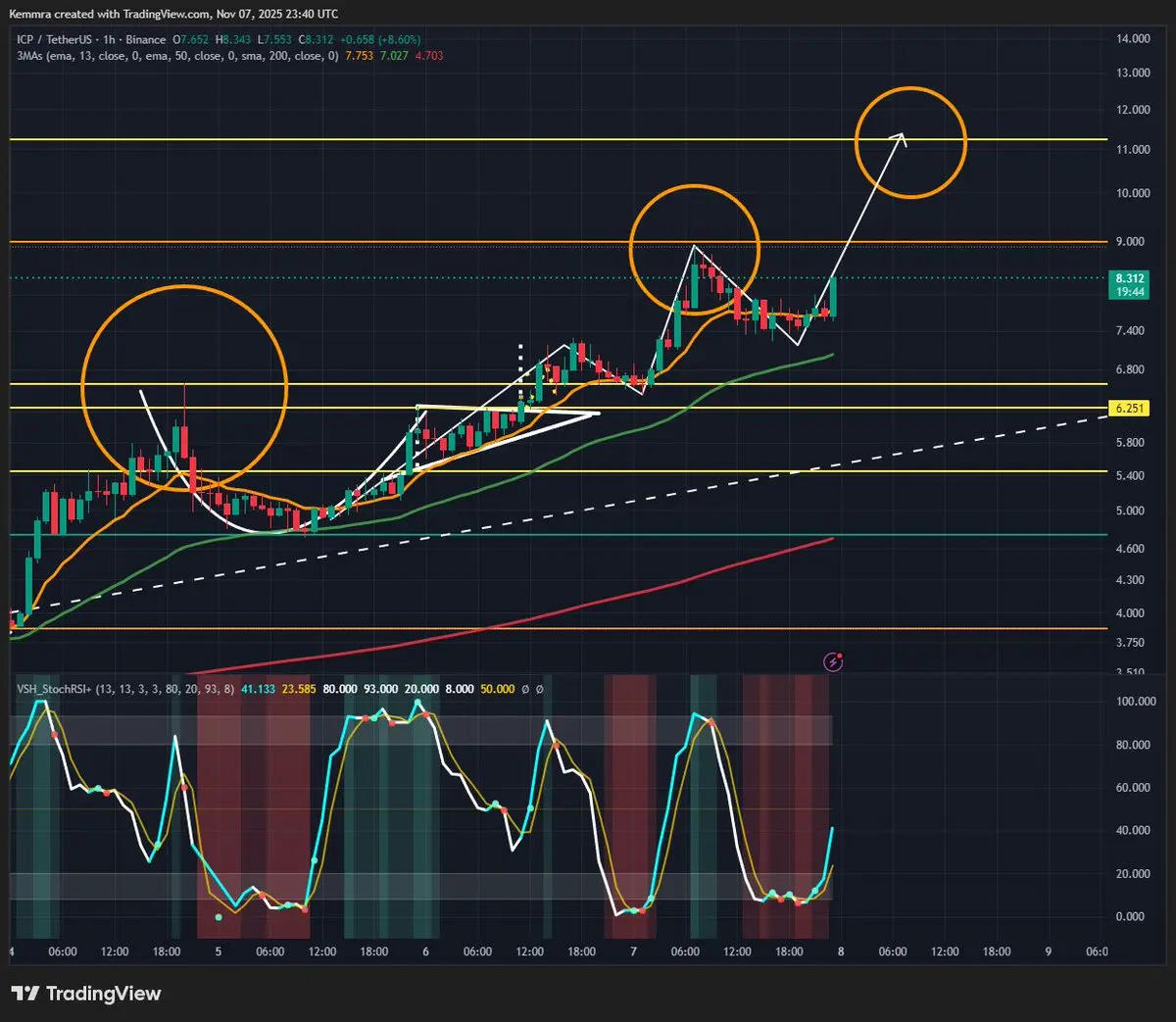Click the 5.800 price axis label

[x=1130, y=443]
